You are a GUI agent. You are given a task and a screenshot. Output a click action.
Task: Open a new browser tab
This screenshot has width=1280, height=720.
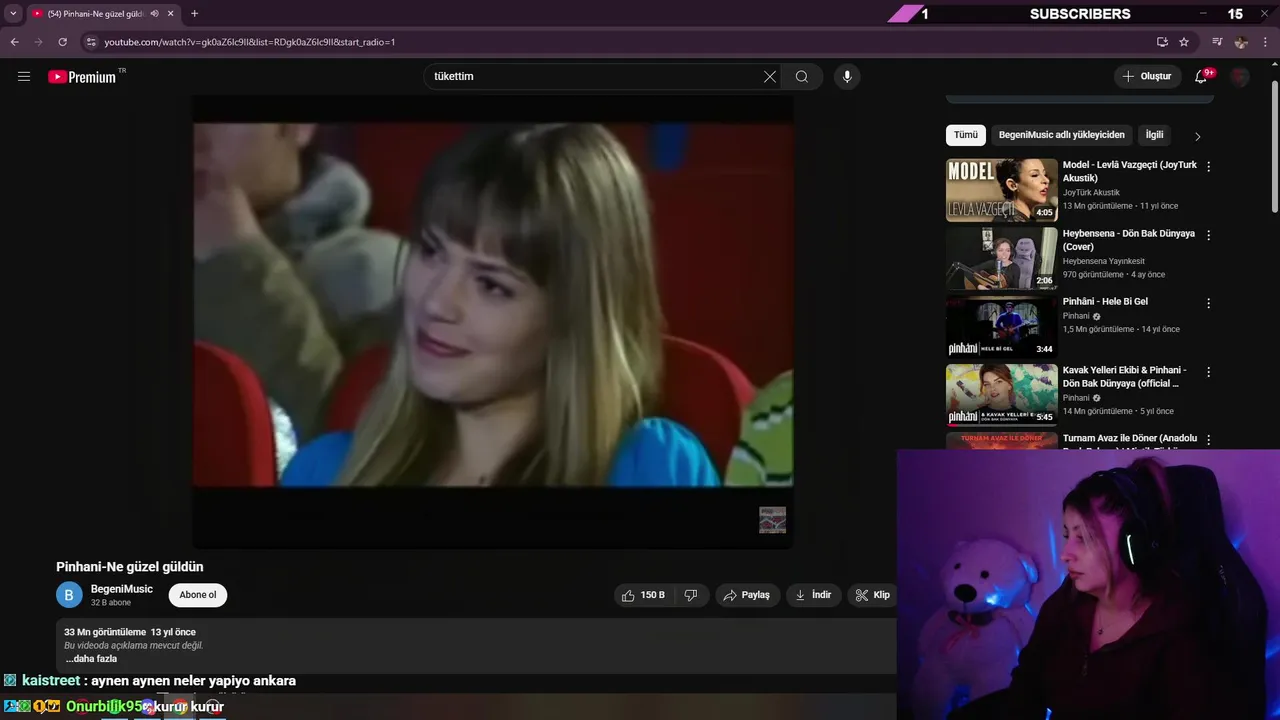point(194,13)
